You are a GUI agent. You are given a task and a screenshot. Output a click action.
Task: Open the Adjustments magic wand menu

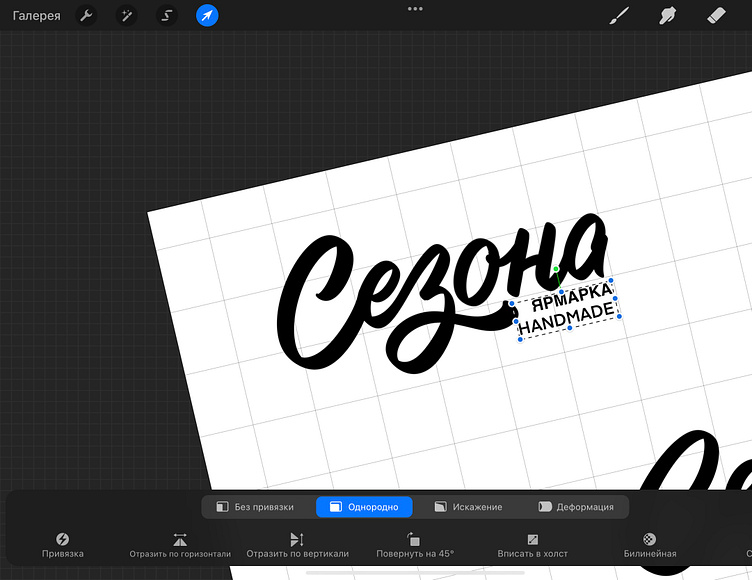[127, 16]
